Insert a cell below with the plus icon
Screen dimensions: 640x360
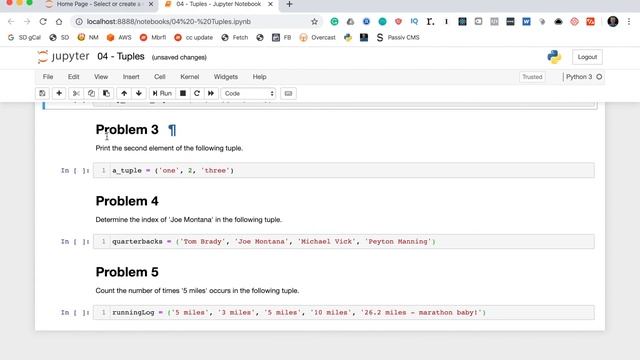59,93
